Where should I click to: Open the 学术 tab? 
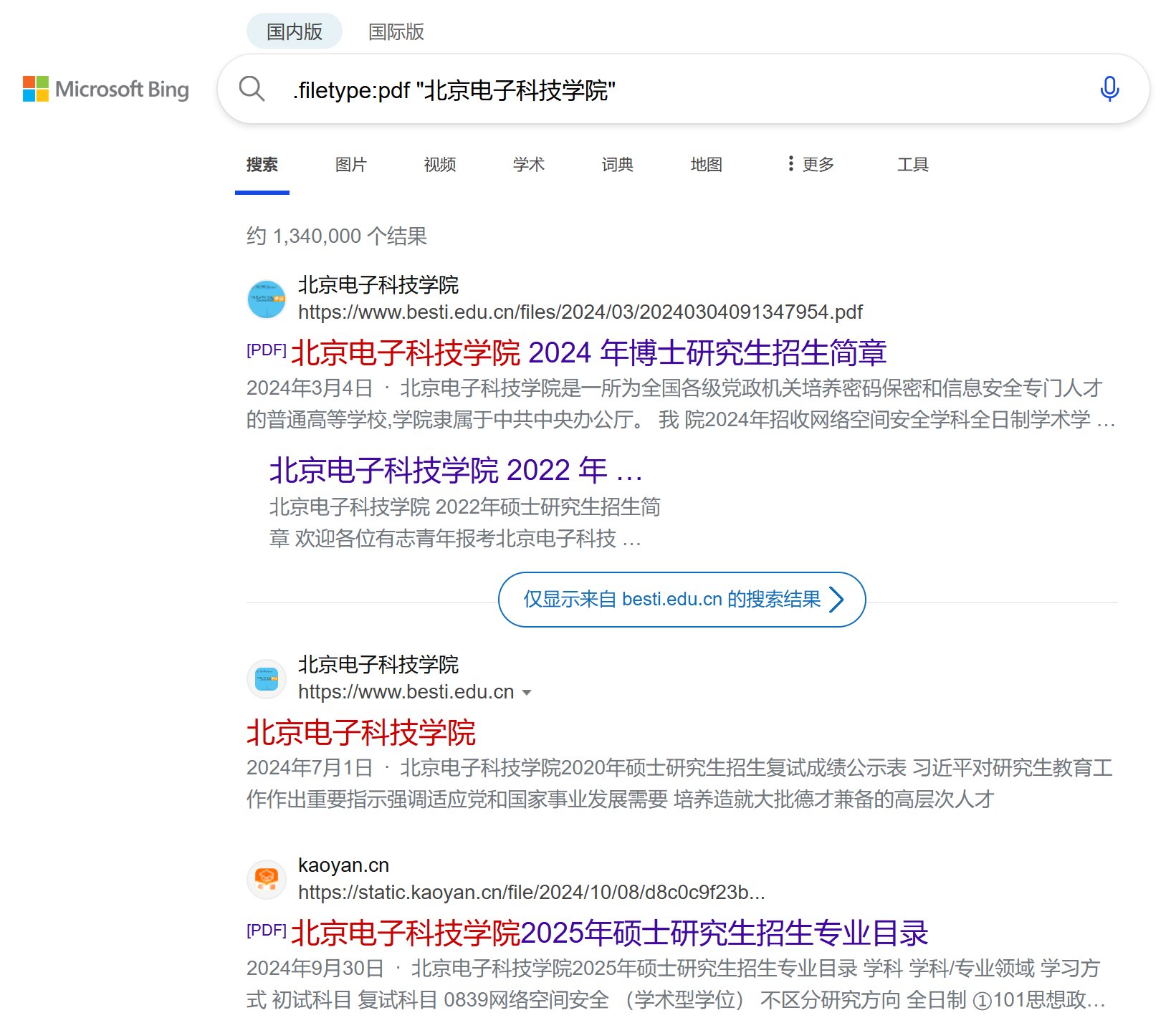click(529, 165)
